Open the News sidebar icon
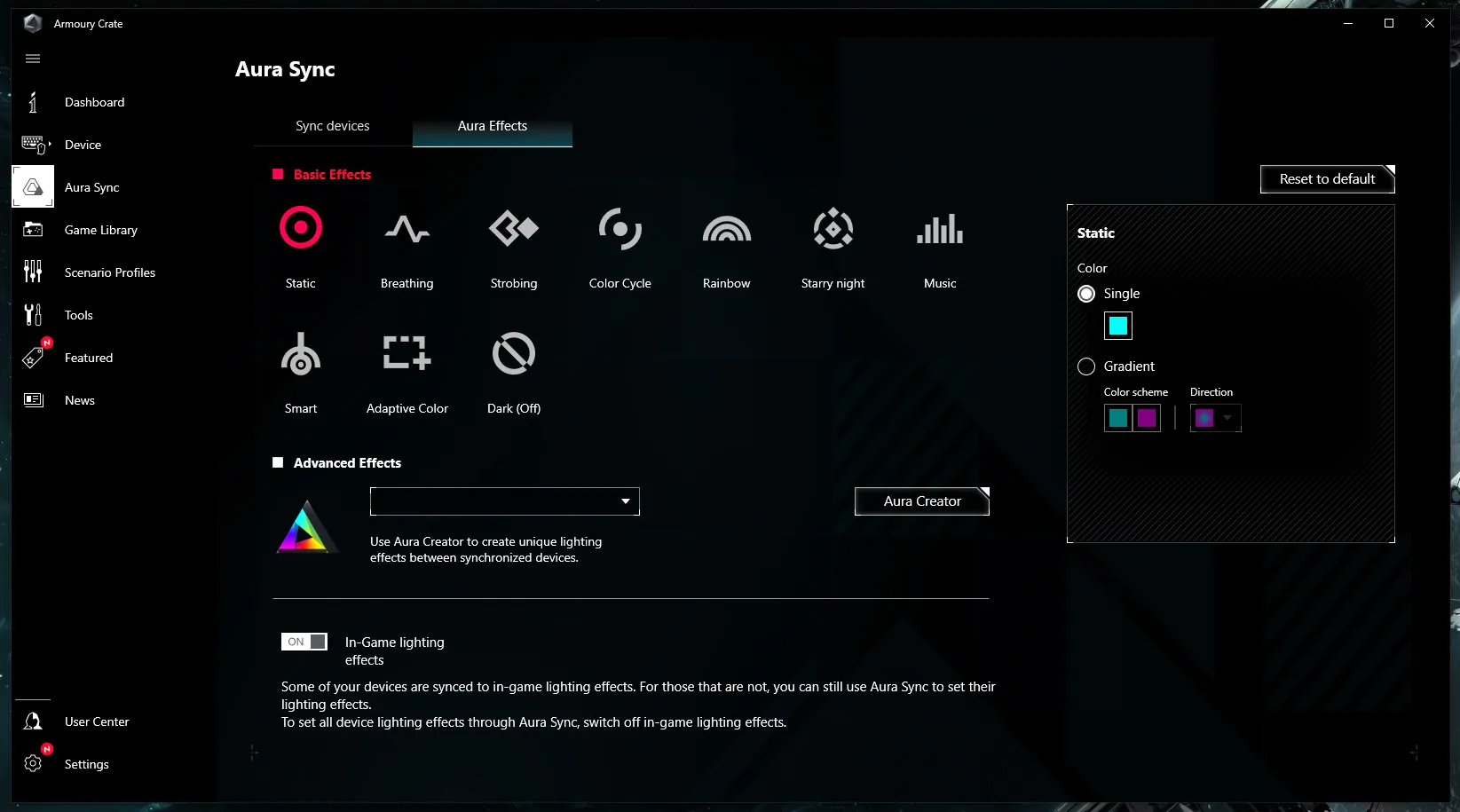 pyautogui.click(x=33, y=400)
